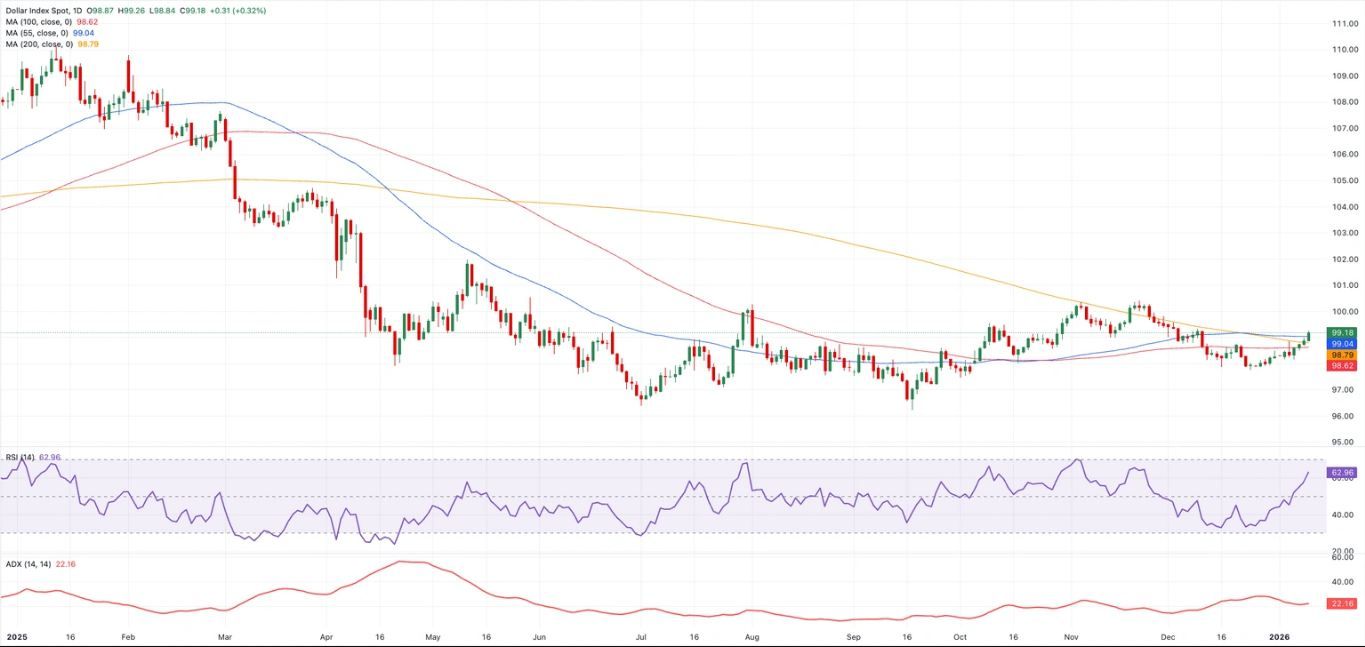Click the 95.00 level on price axis
Image resolution: width=1365 pixels, height=647 pixels.
tap(1344, 442)
